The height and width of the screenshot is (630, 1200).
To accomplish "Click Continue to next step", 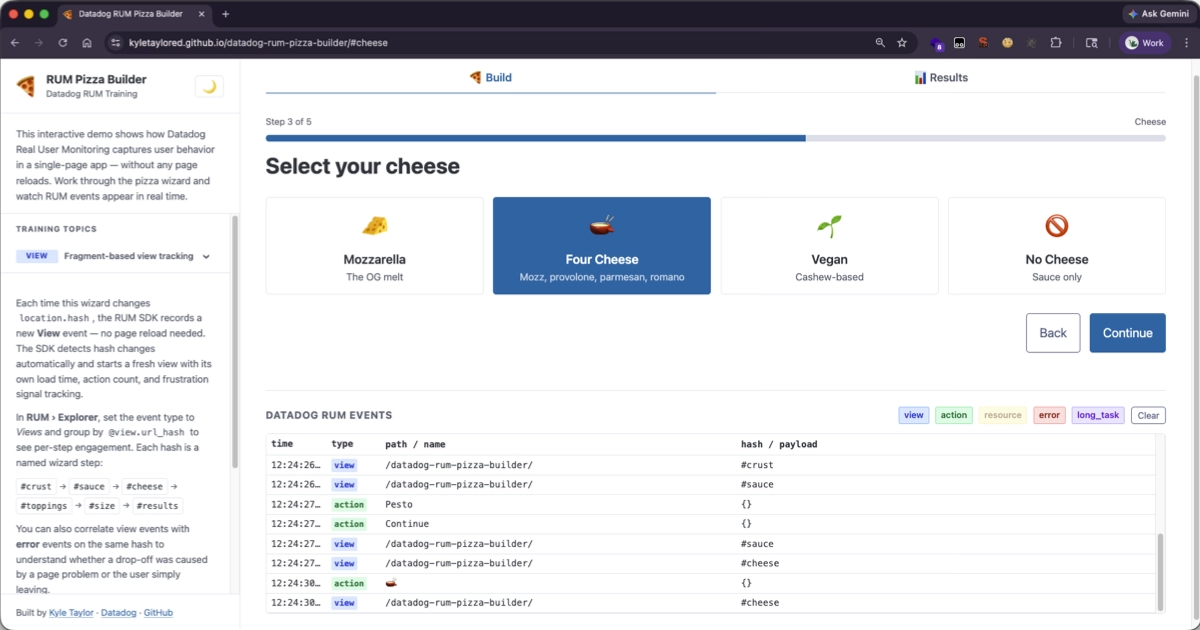I will click(x=1128, y=333).
